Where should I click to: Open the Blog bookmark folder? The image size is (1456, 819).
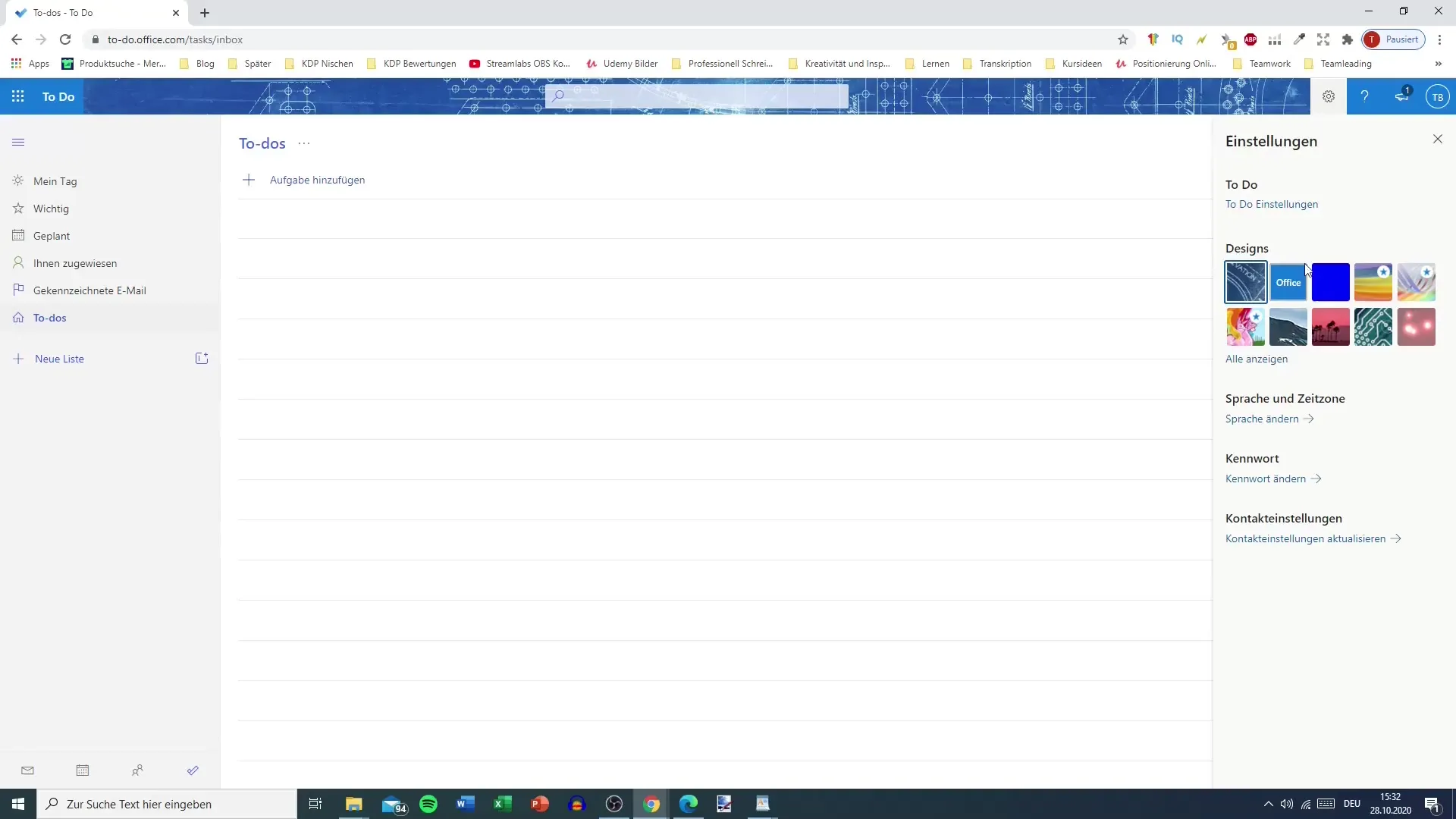pyautogui.click(x=197, y=64)
